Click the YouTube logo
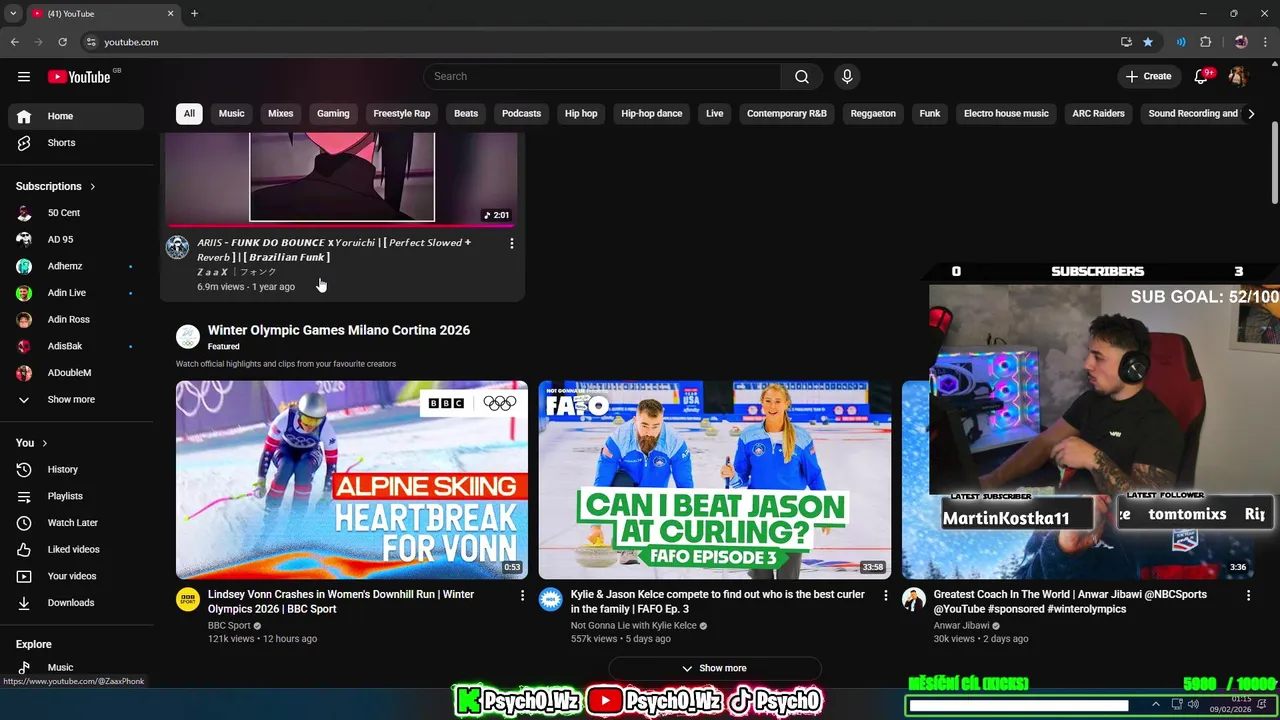The image size is (1280, 720). pyautogui.click(x=79, y=77)
